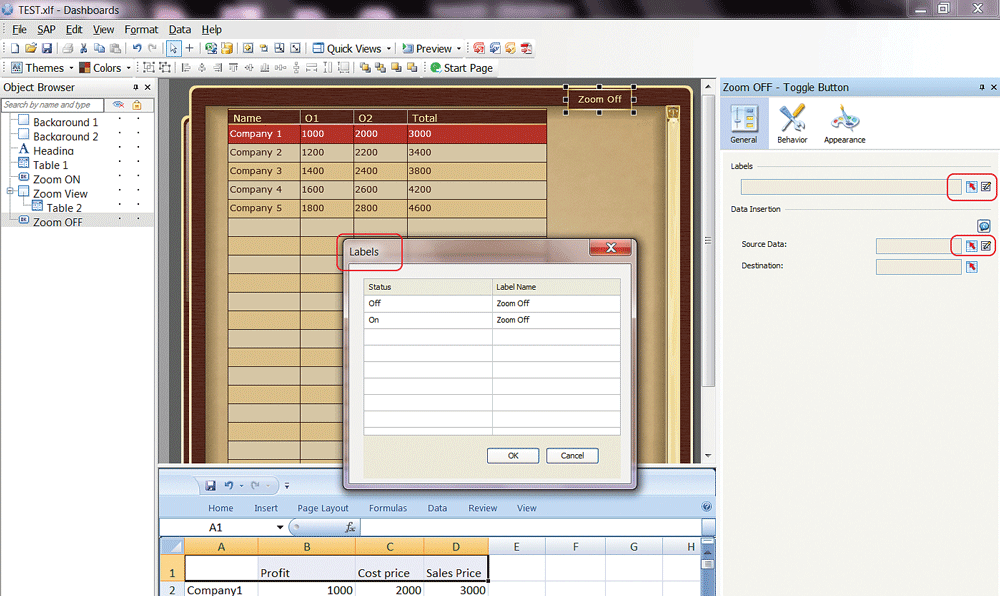The height and width of the screenshot is (596, 1000).
Task: Click the Object Browser search field
Action: coord(52,105)
